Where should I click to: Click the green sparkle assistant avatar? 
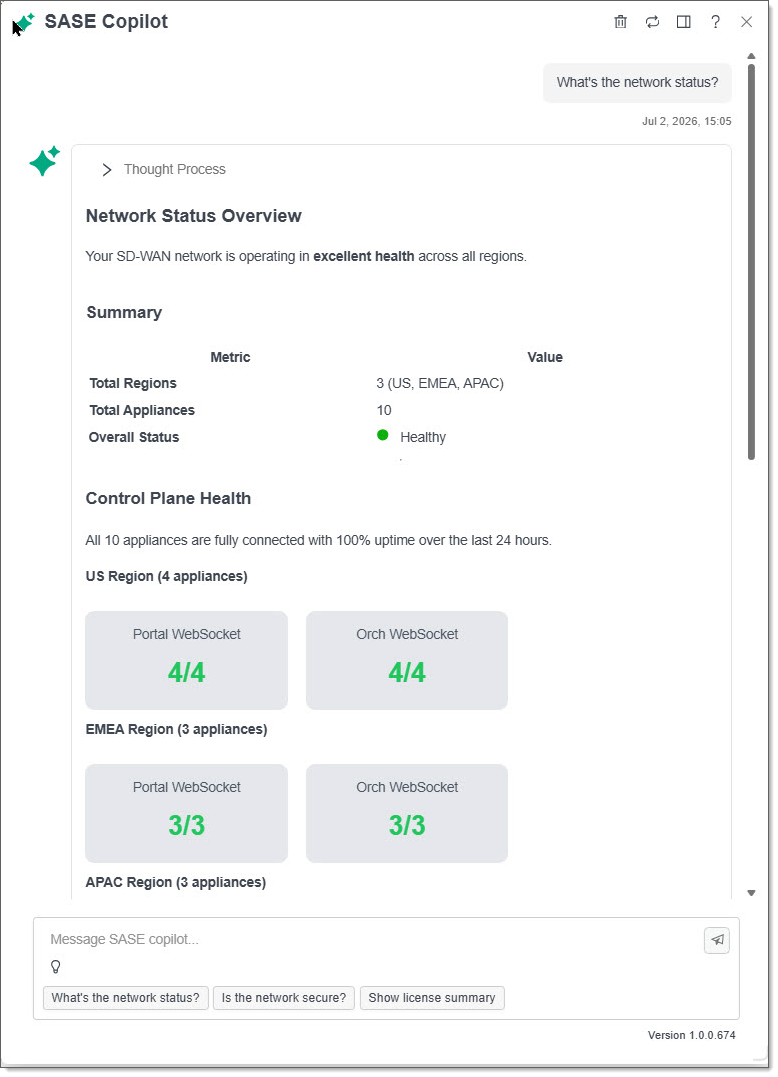coord(45,161)
